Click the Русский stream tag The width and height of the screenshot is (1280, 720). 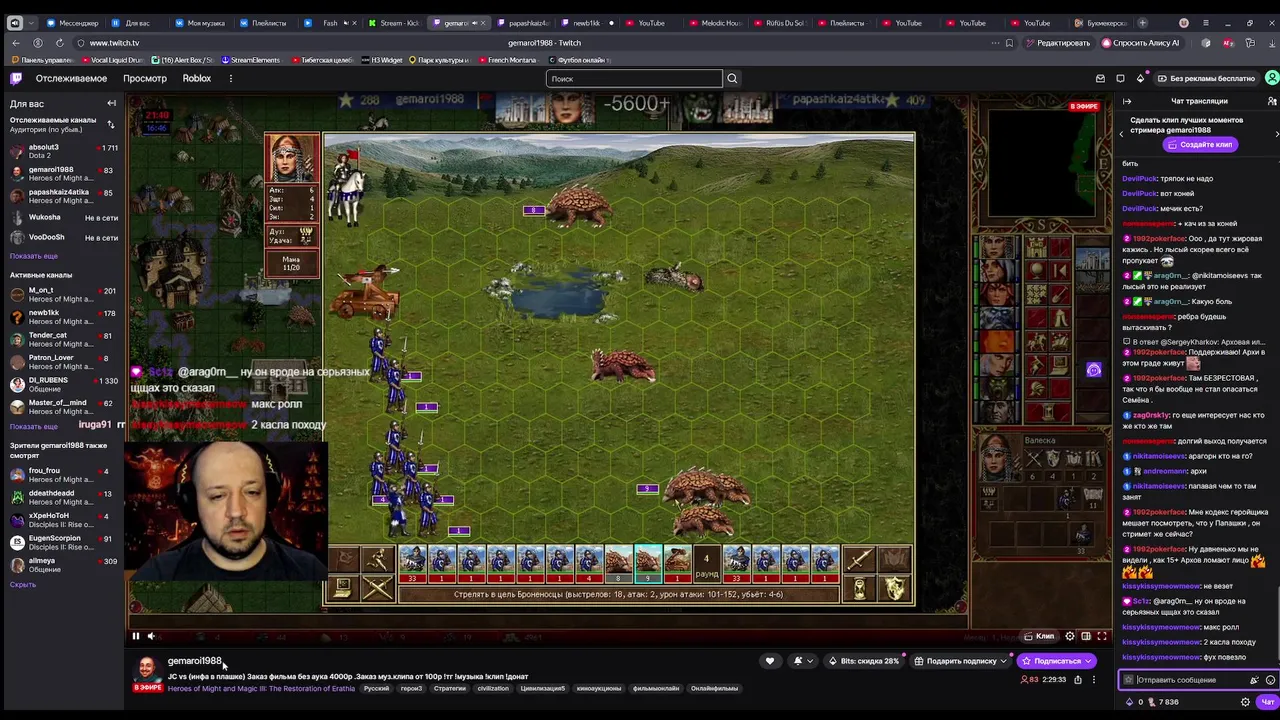[x=377, y=688]
